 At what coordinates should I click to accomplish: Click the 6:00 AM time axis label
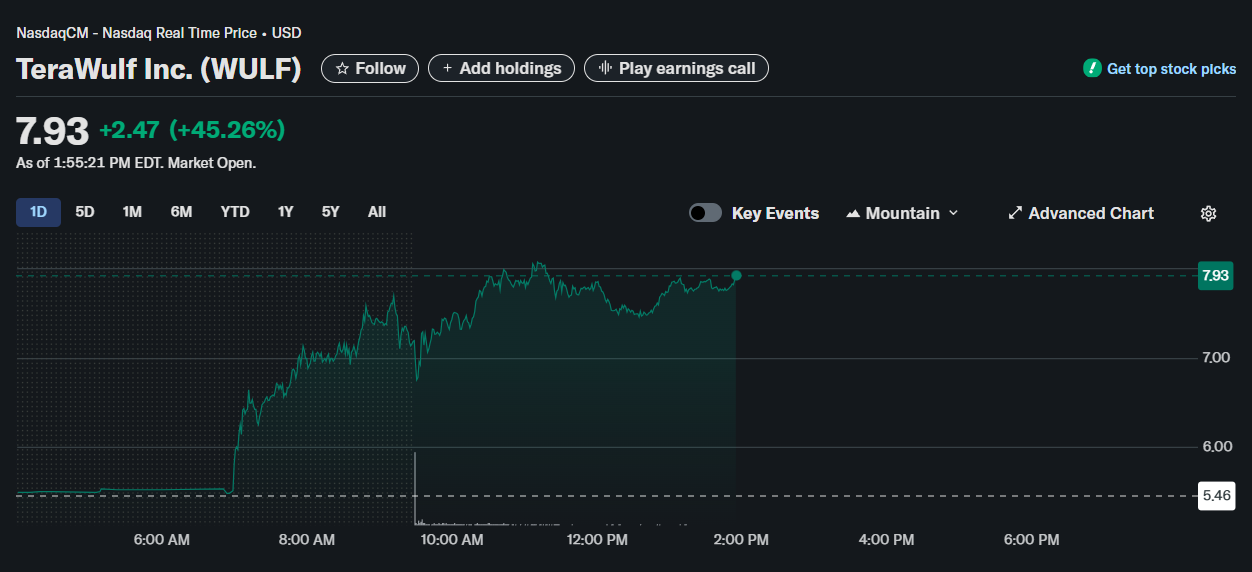pos(162,540)
